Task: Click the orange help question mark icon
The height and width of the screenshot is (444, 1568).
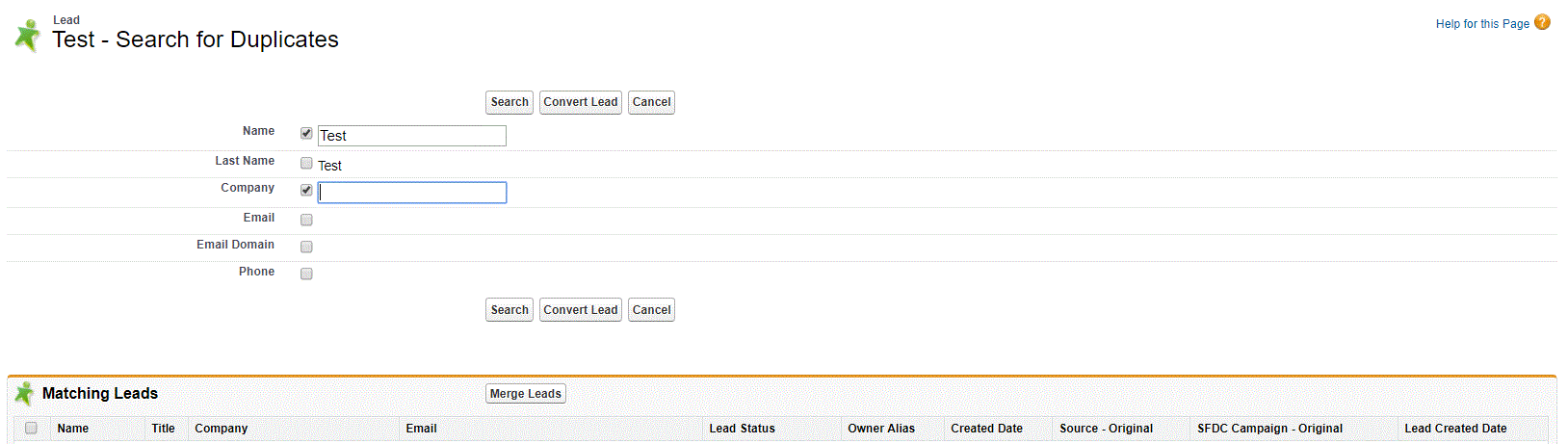Action: 1542,22
